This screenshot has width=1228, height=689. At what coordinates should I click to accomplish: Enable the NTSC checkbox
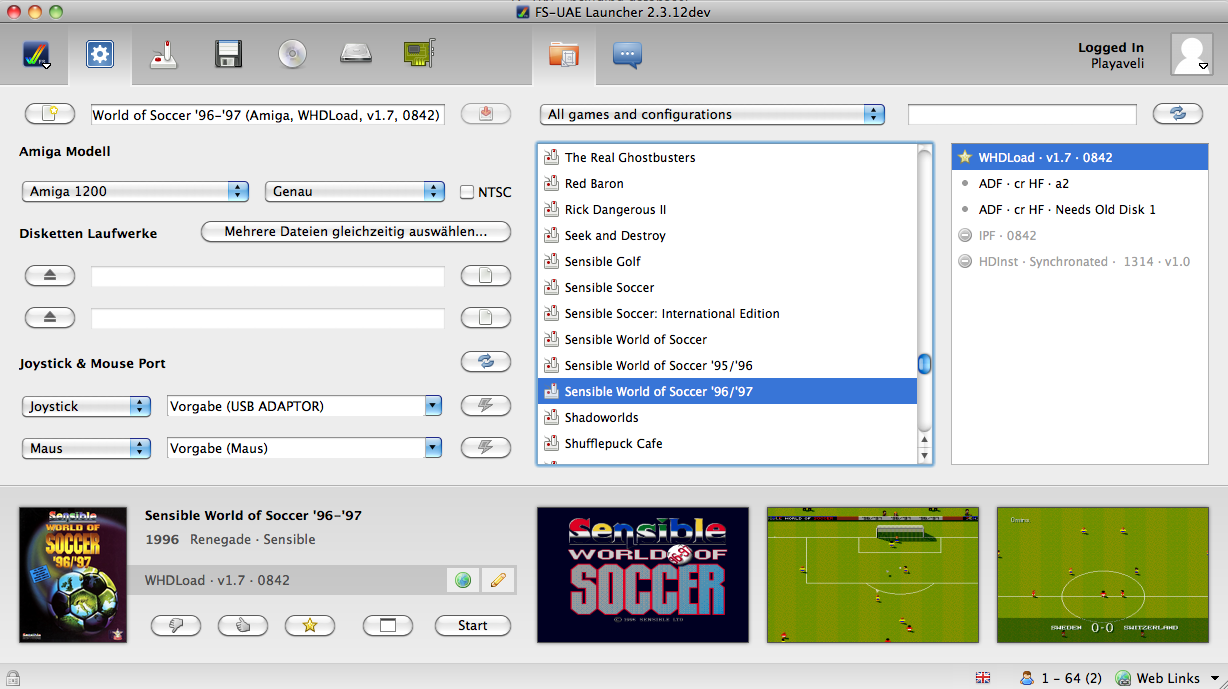pyautogui.click(x=467, y=192)
